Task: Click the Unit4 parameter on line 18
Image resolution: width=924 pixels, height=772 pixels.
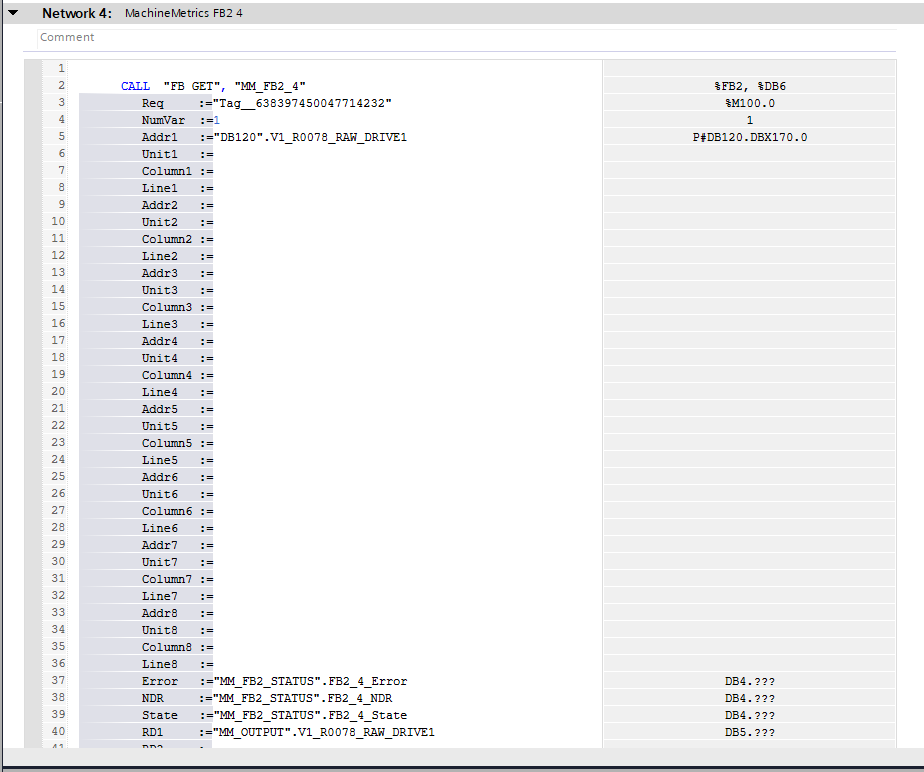Action: 160,358
